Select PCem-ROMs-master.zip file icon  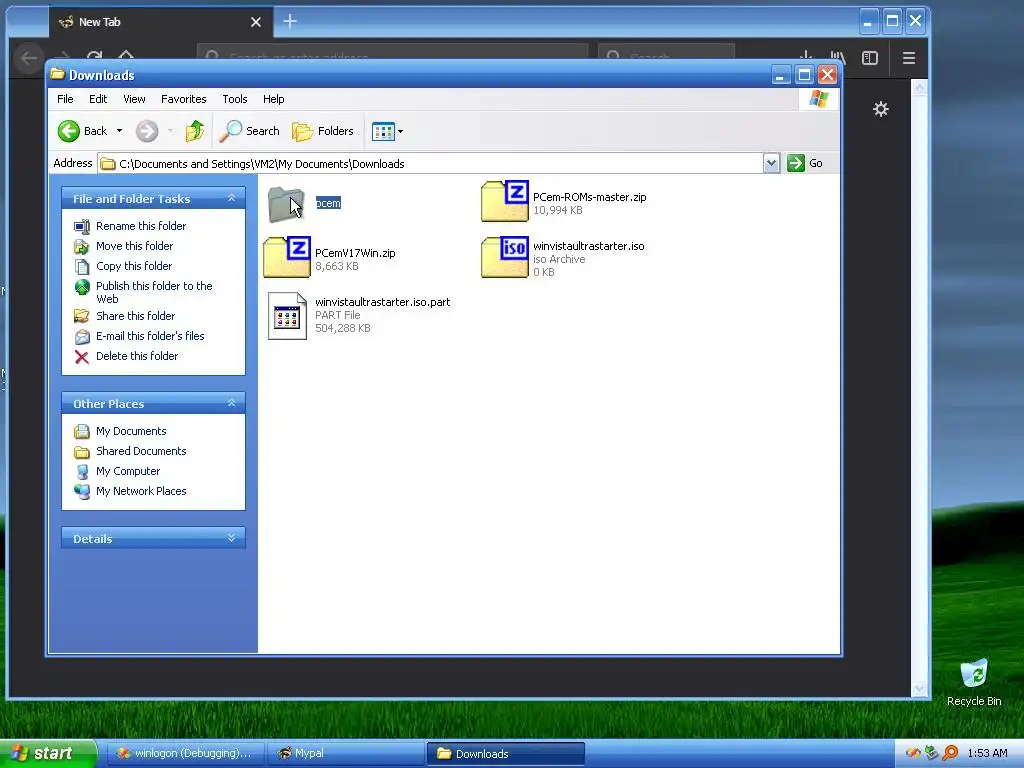pyautogui.click(x=504, y=201)
